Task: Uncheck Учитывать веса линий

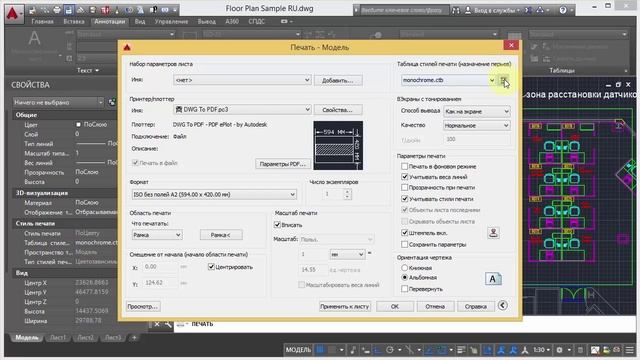Action: 404,177
